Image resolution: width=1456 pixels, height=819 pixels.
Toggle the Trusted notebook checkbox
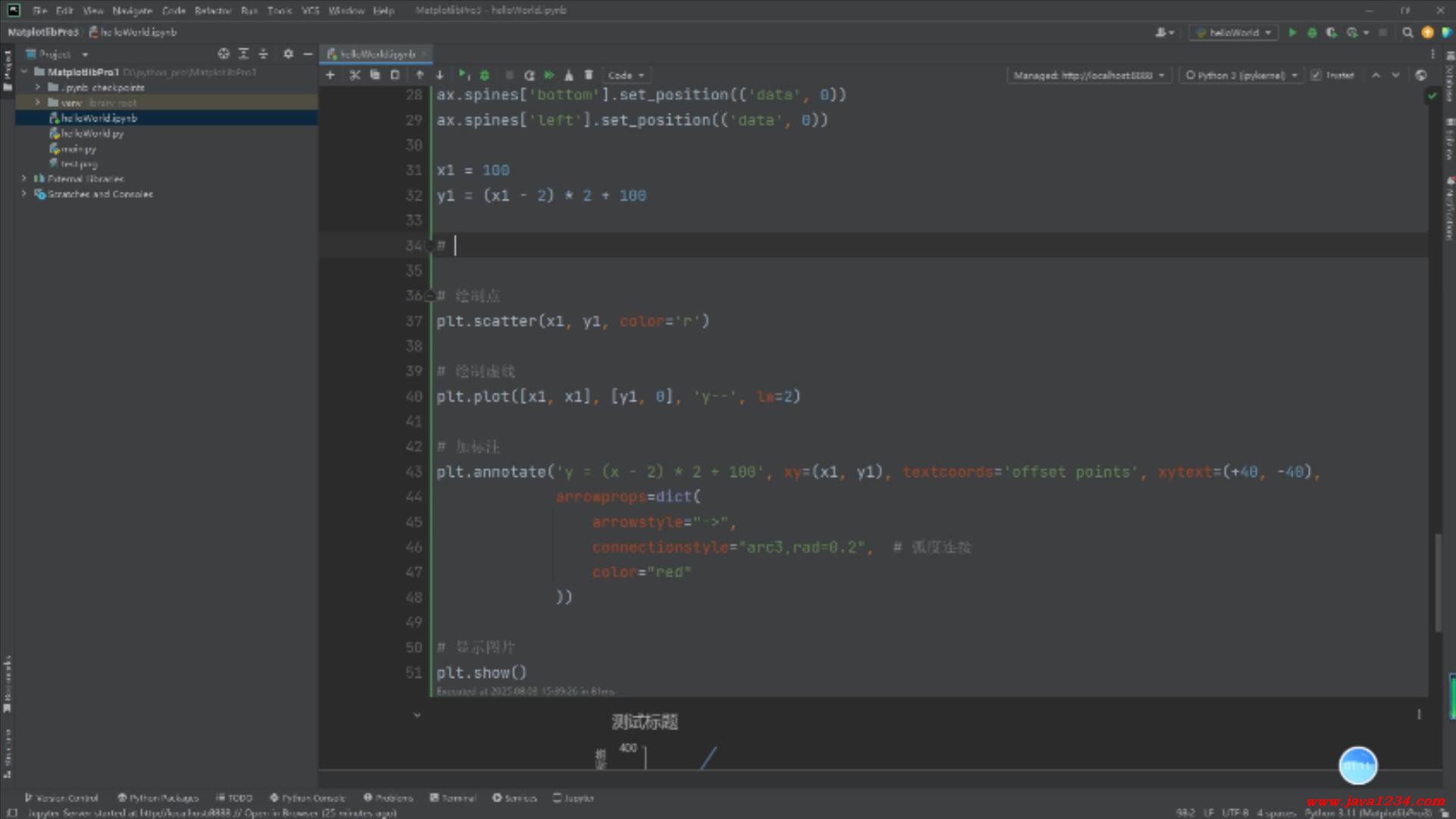tap(1316, 75)
